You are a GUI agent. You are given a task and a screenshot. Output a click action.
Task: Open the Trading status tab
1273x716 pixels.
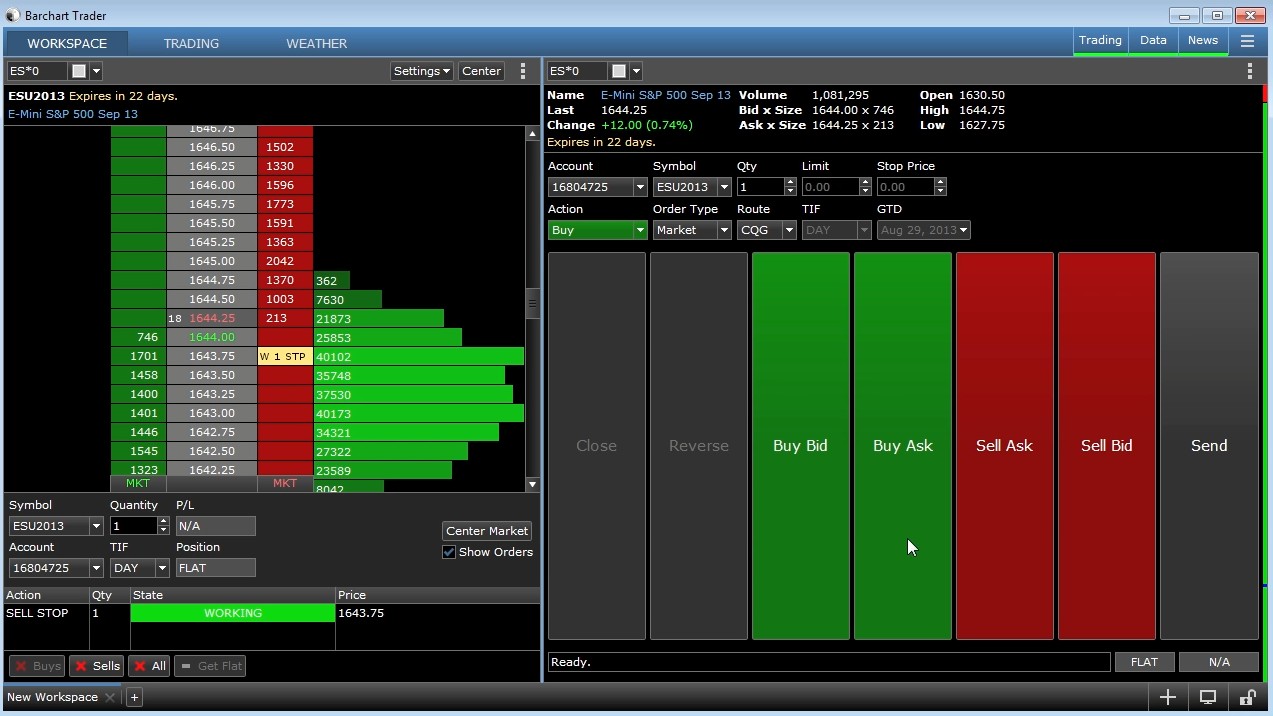pyautogui.click(x=1100, y=41)
